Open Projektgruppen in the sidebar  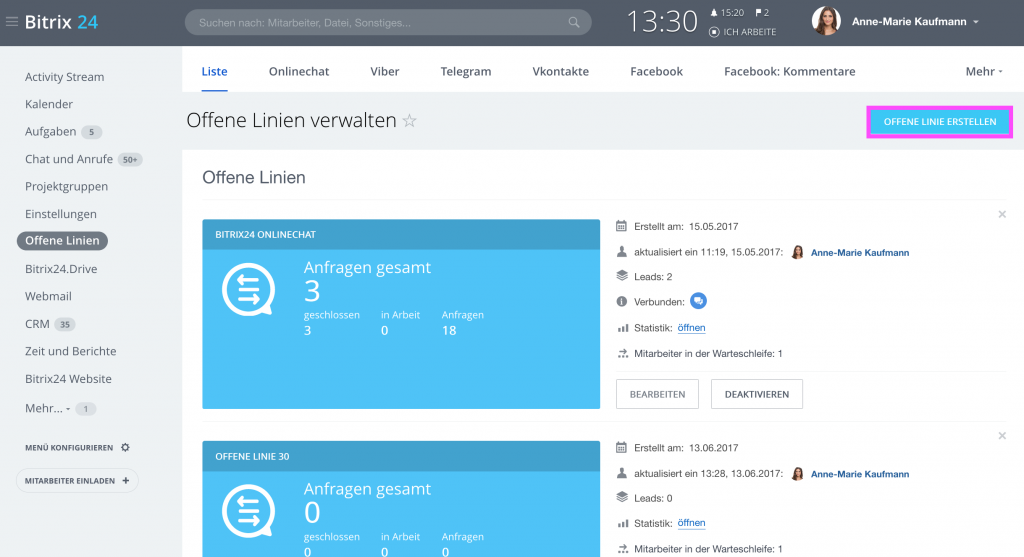click(x=67, y=186)
